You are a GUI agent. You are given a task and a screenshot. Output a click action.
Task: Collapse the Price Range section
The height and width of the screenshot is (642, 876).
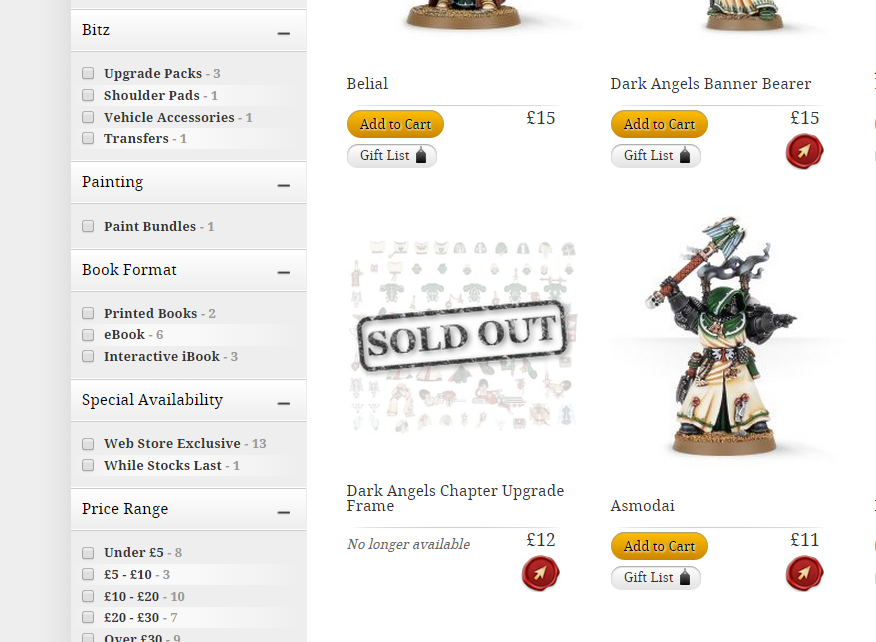[x=284, y=512]
